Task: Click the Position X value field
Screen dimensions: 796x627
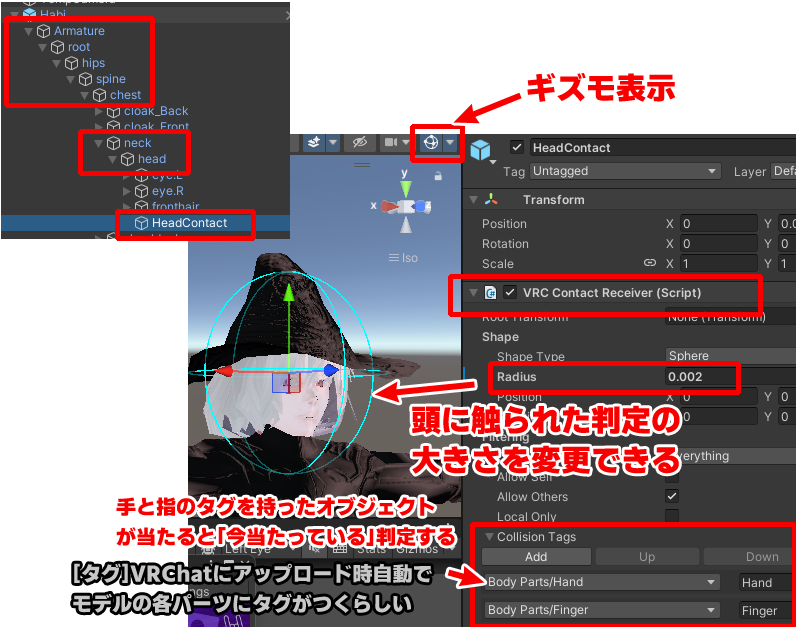Action: [718, 224]
